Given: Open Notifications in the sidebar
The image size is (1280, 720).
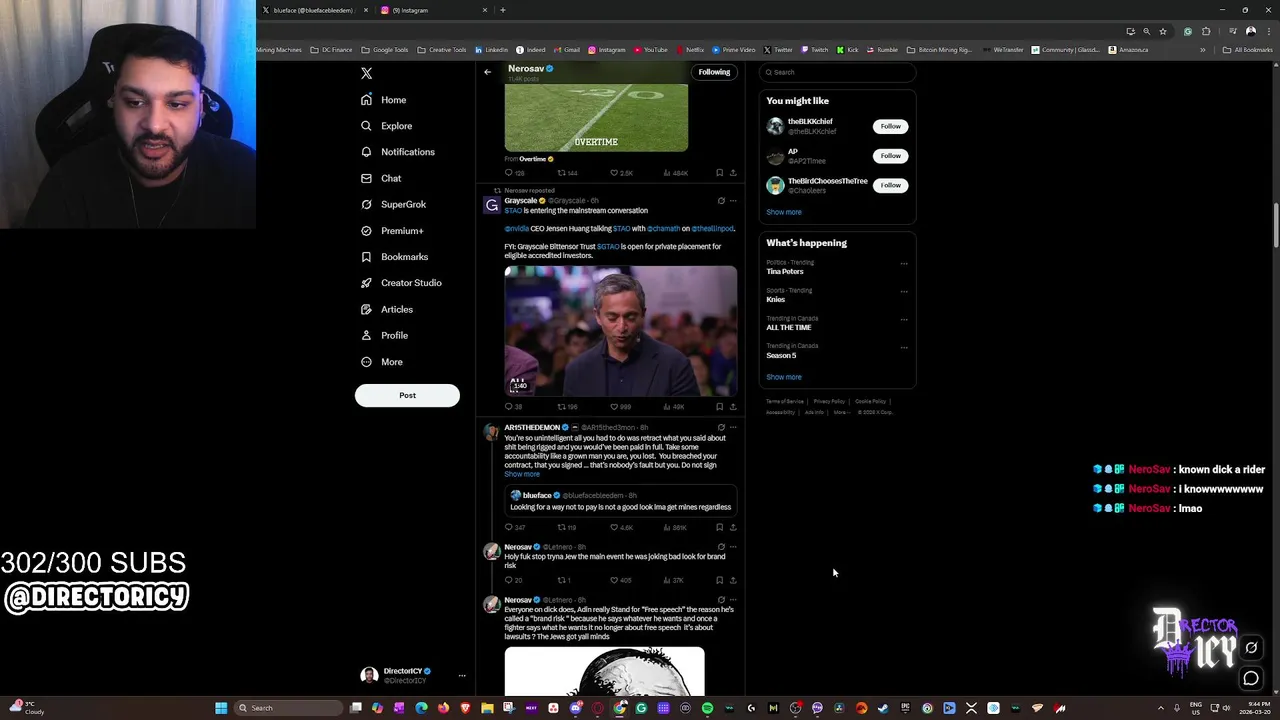Looking at the screenshot, I should (397, 152).
